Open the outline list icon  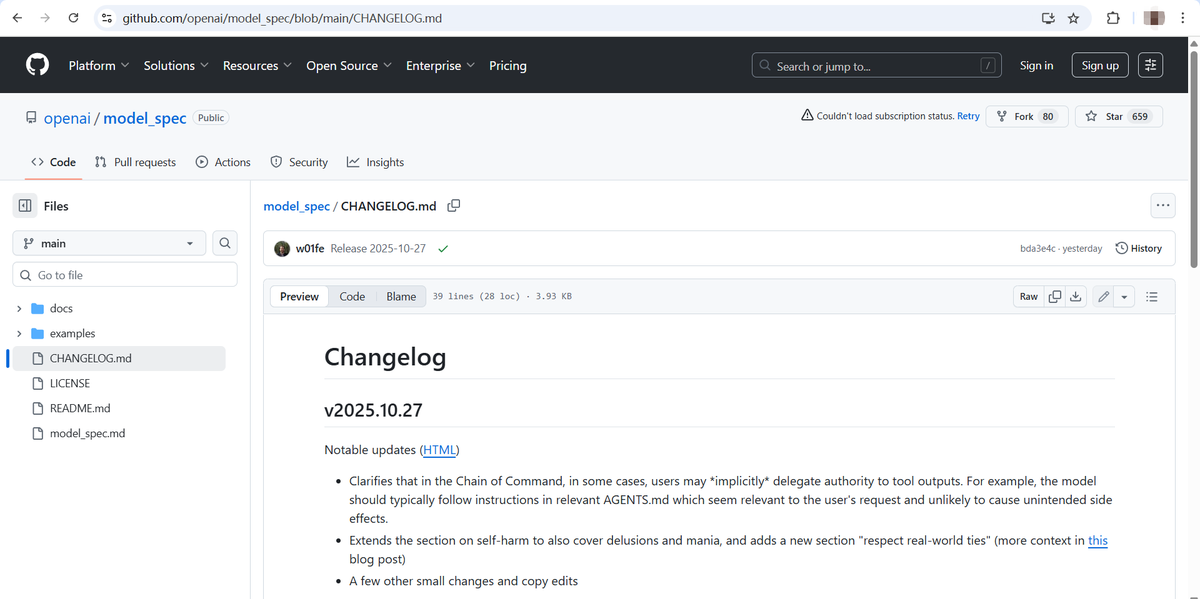(1151, 296)
